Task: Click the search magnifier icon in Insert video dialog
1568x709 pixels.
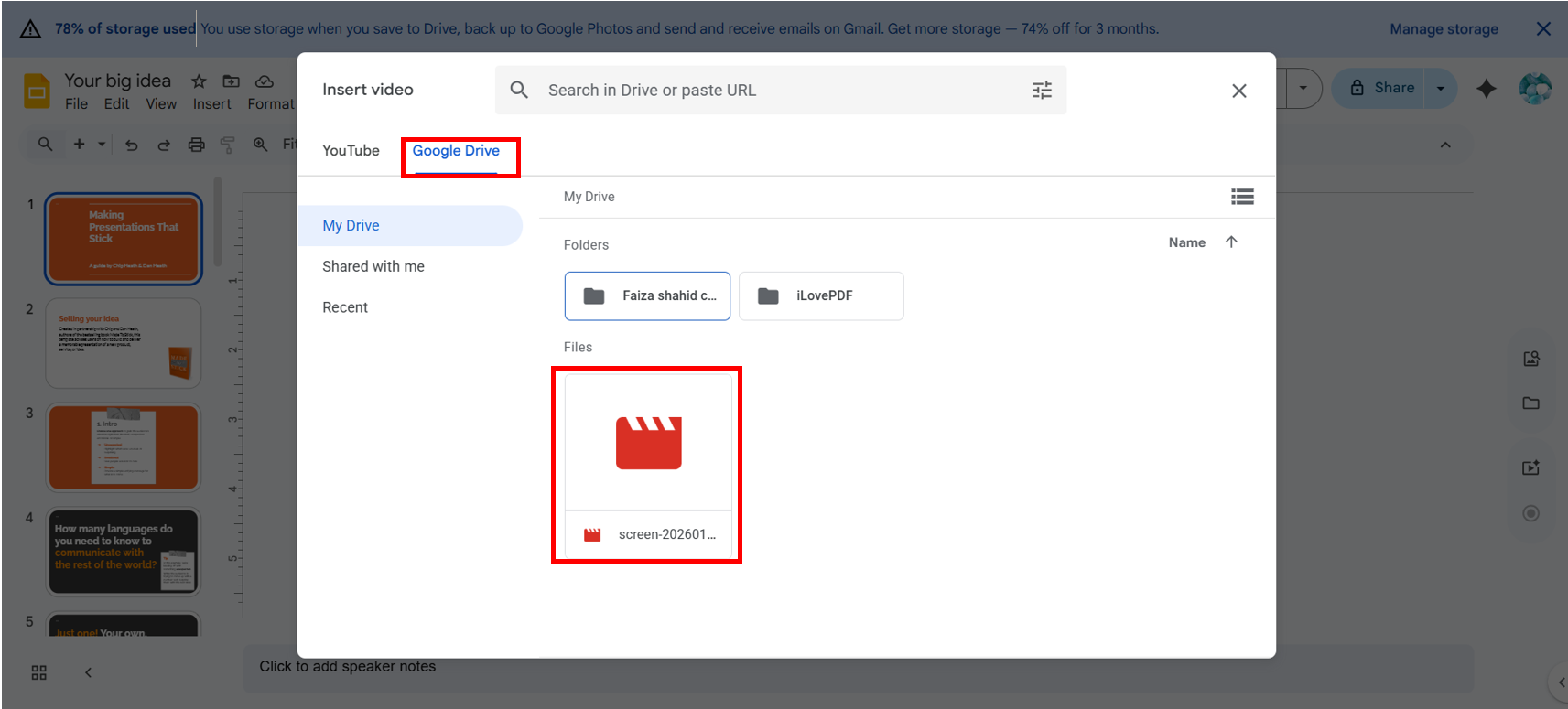Action: coord(519,90)
